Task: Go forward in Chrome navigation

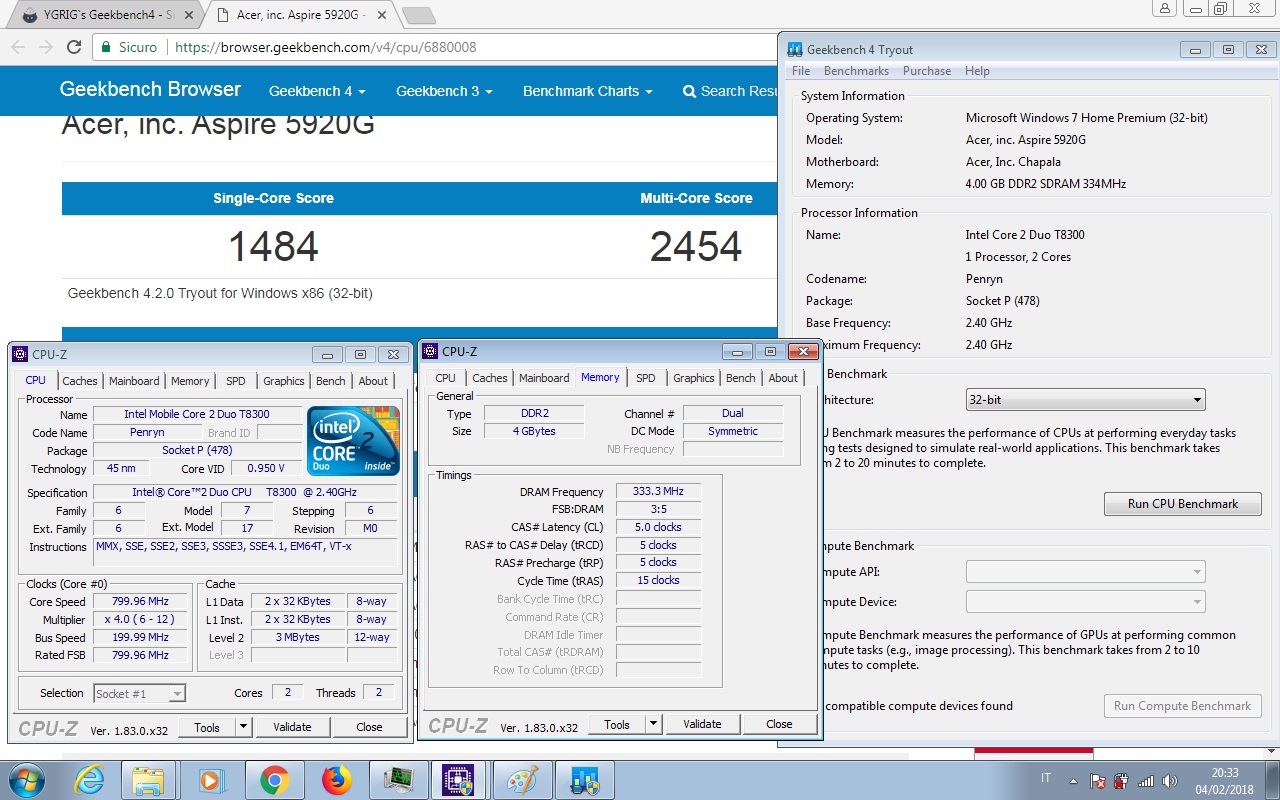Action: [x=45, y=47]
